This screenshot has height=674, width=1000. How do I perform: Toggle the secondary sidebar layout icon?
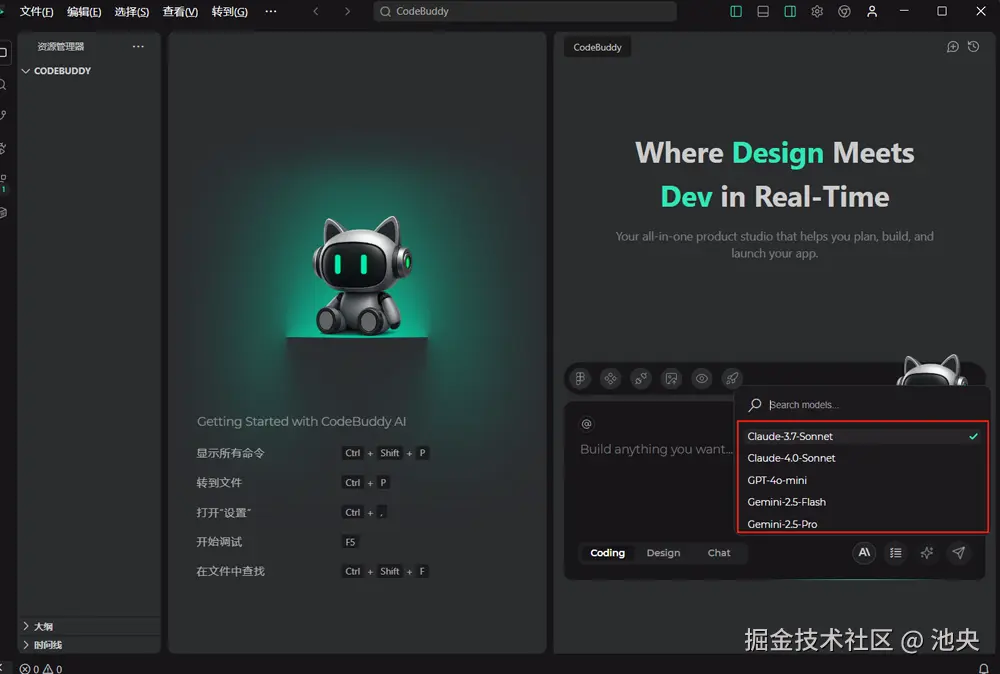tap(790, 11)
